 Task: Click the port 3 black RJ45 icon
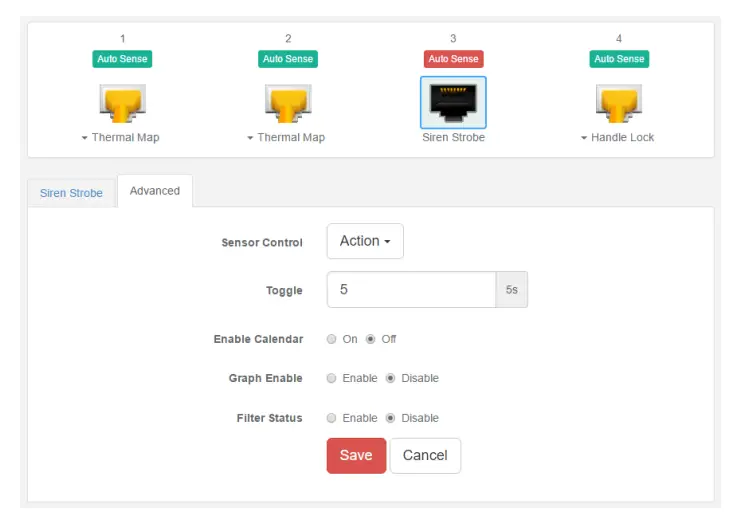click(453, 102)
